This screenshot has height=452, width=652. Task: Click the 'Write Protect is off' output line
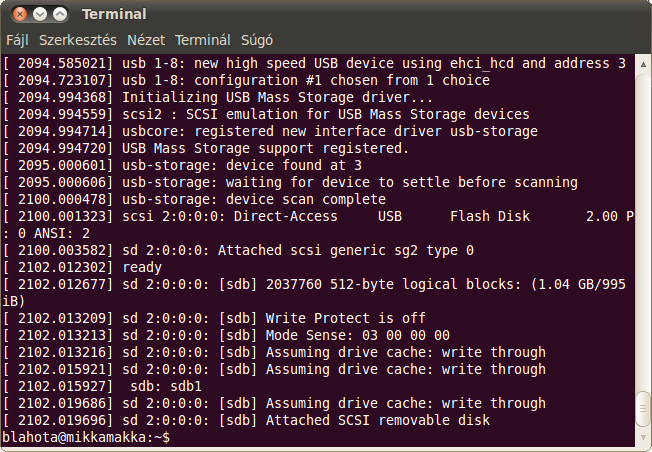pos(346,318)
